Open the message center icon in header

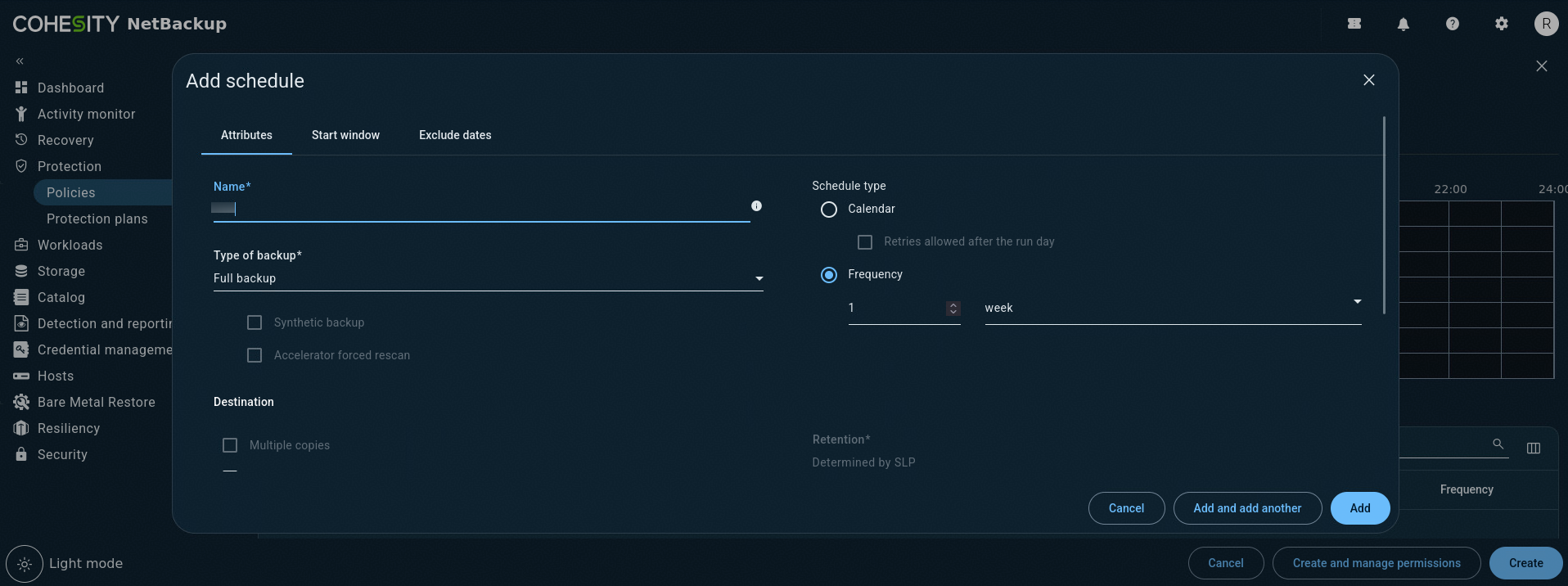1354,24
